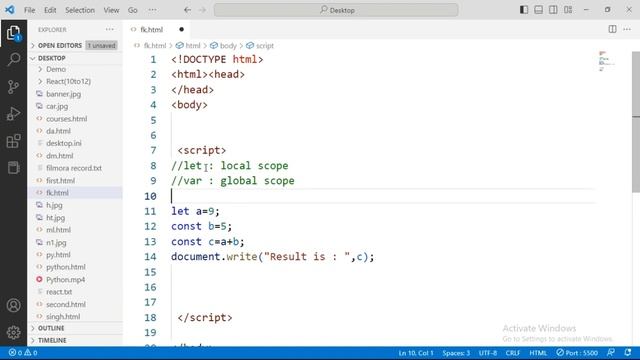The height and width of the screenshot is (360, 640).
Task: Click line number 11 in the gutter
Action: click(150, 211)
